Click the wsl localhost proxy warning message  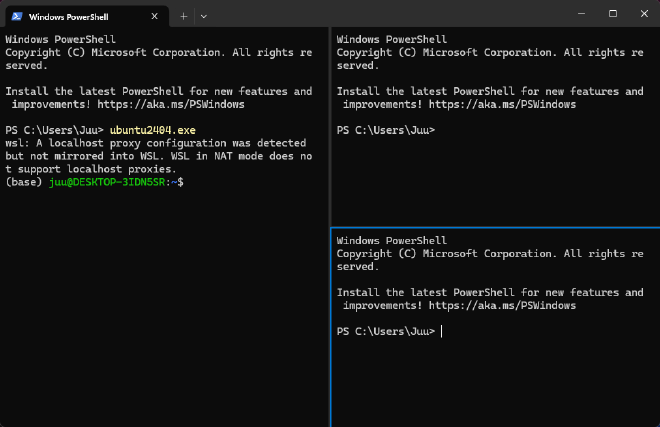click(159, 156)
